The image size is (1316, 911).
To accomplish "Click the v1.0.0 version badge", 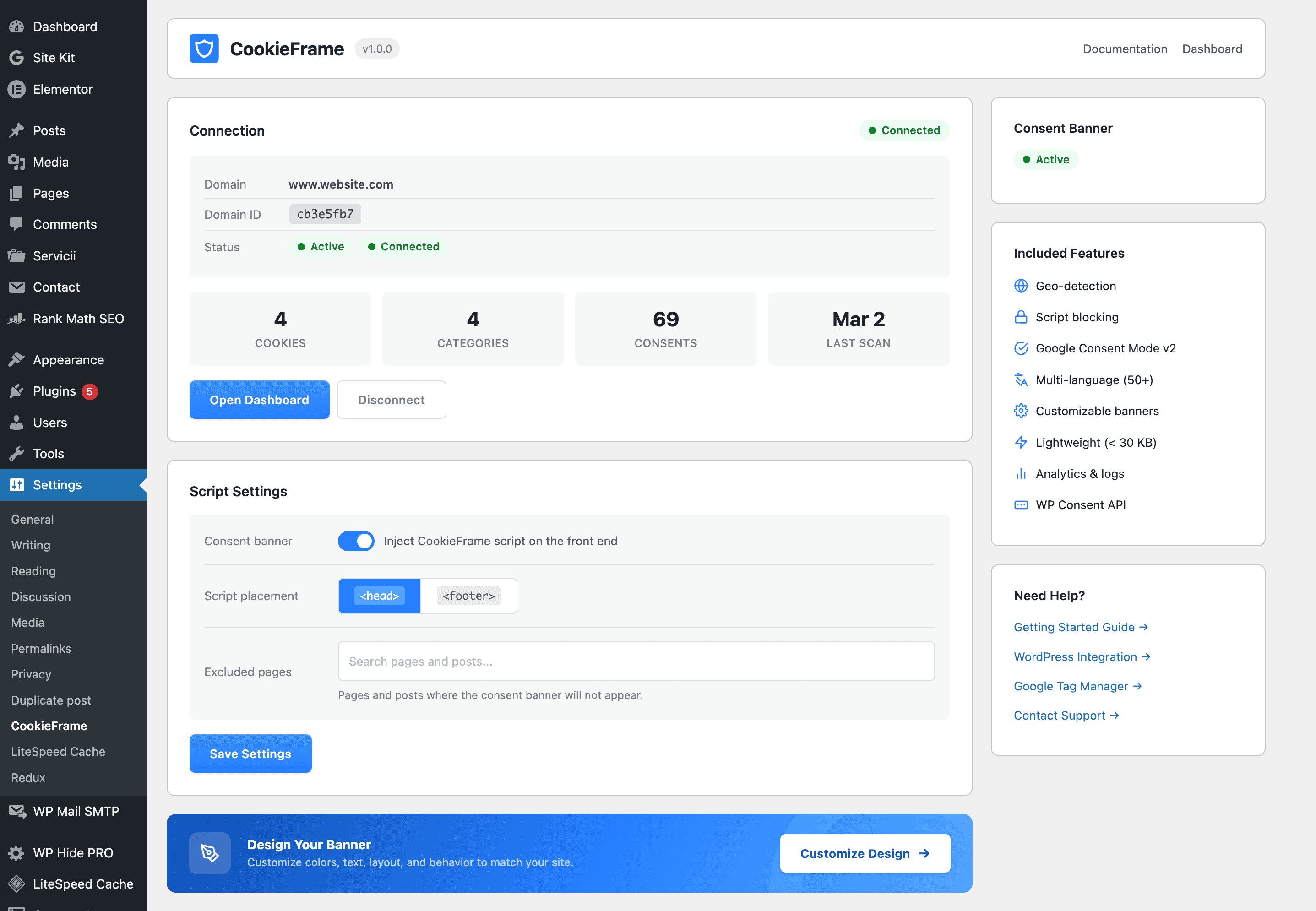I will (x=377, y=49).
